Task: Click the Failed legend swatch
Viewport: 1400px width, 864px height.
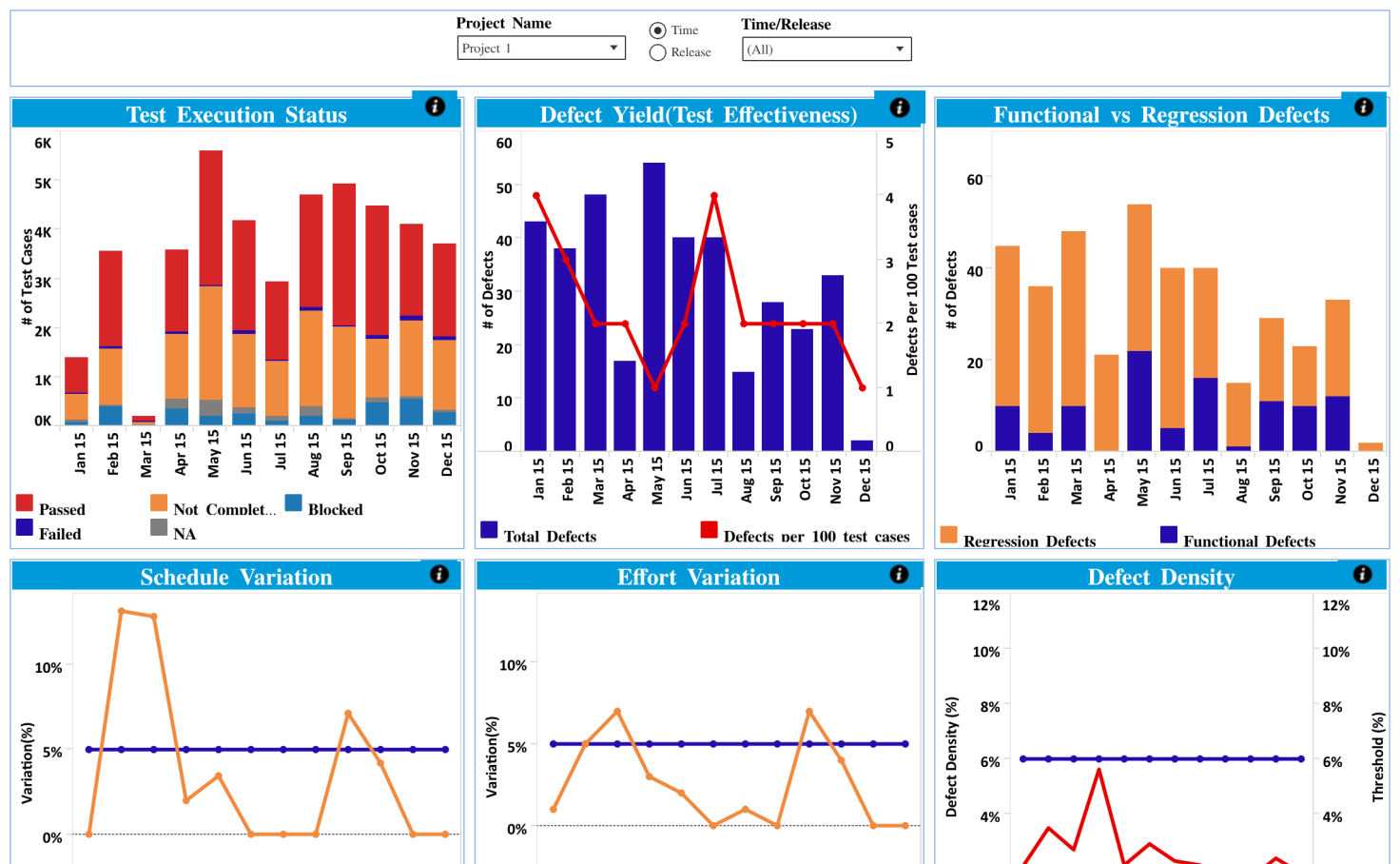Action: (x=25, y=527)
